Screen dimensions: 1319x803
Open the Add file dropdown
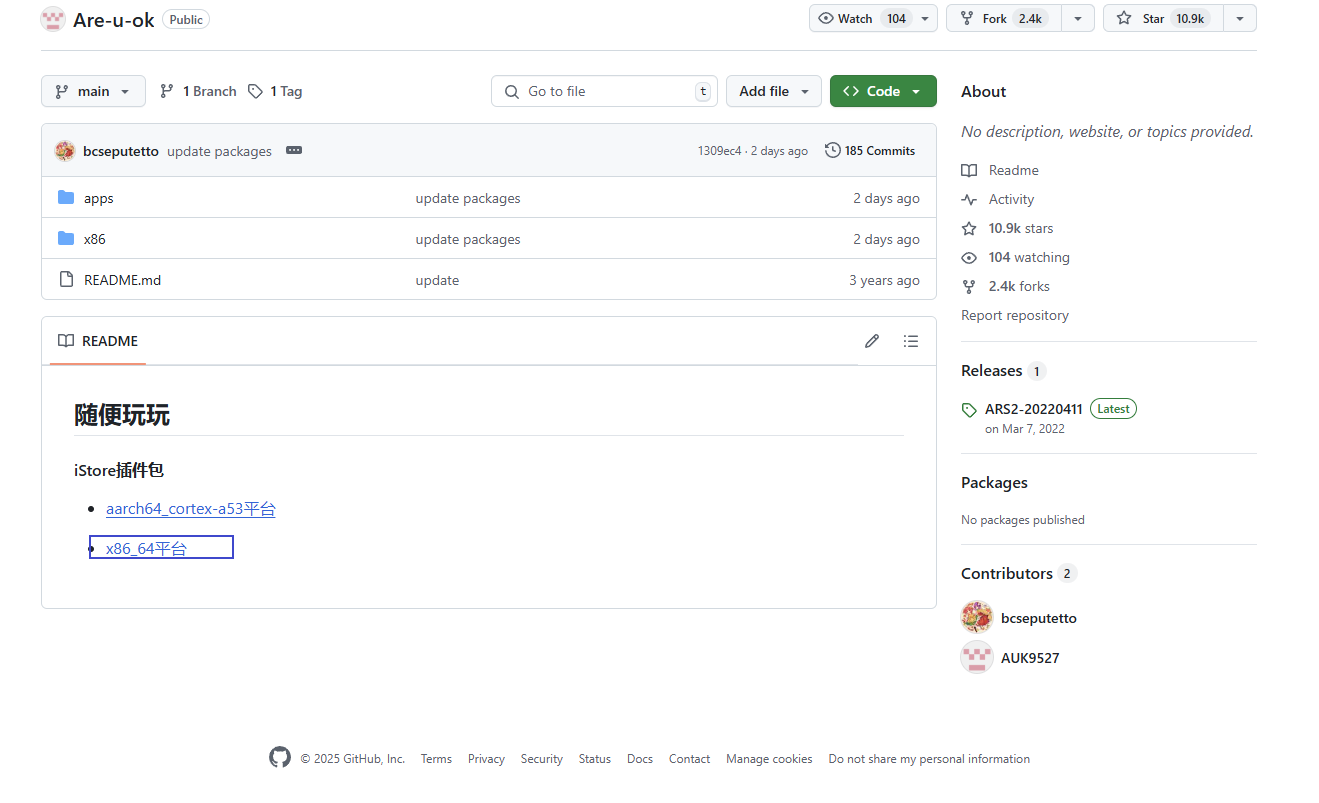click(774, 91)
